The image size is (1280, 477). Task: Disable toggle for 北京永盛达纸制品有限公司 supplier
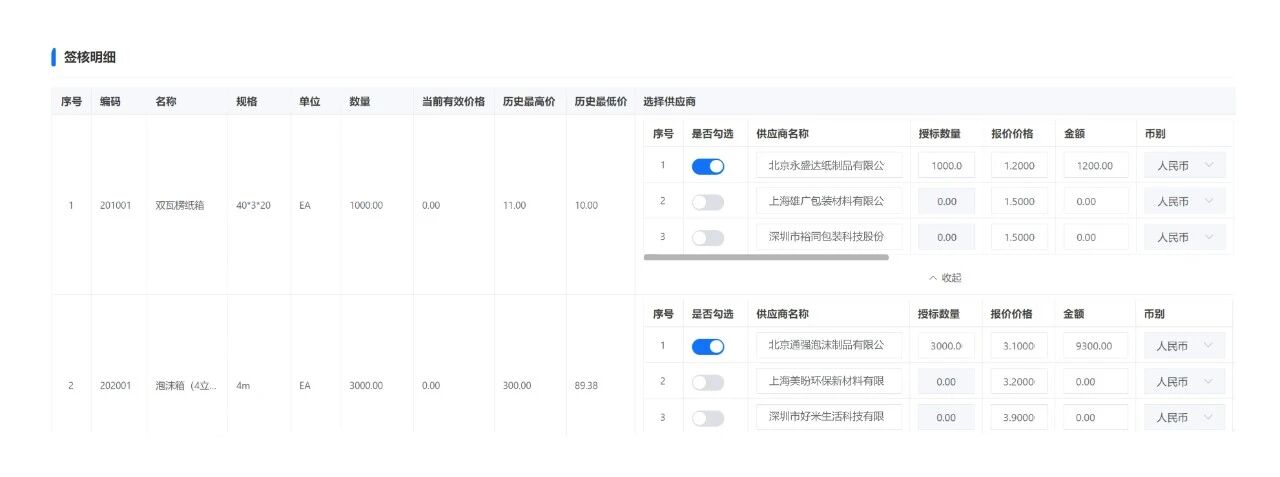coord(707,166)
